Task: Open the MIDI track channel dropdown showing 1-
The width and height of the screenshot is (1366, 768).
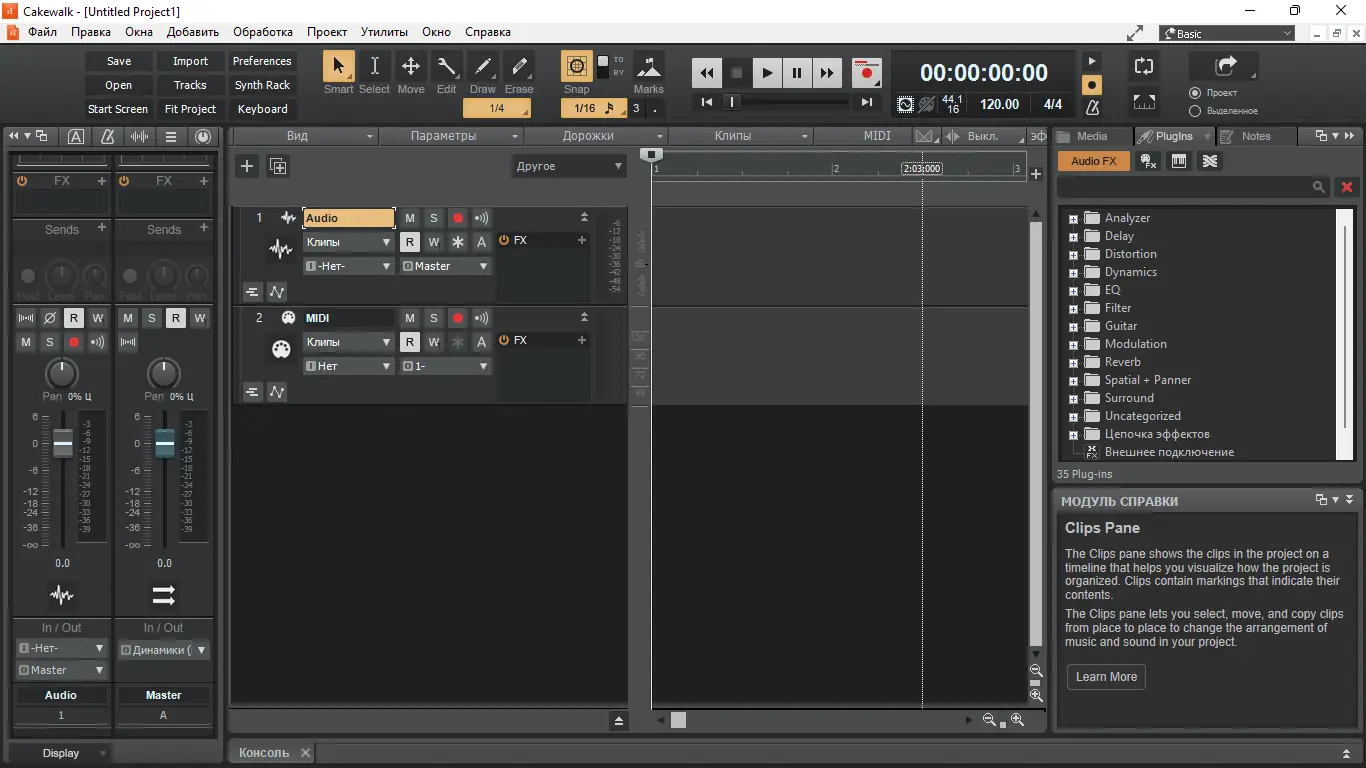Action: click(x=446, y=366)
